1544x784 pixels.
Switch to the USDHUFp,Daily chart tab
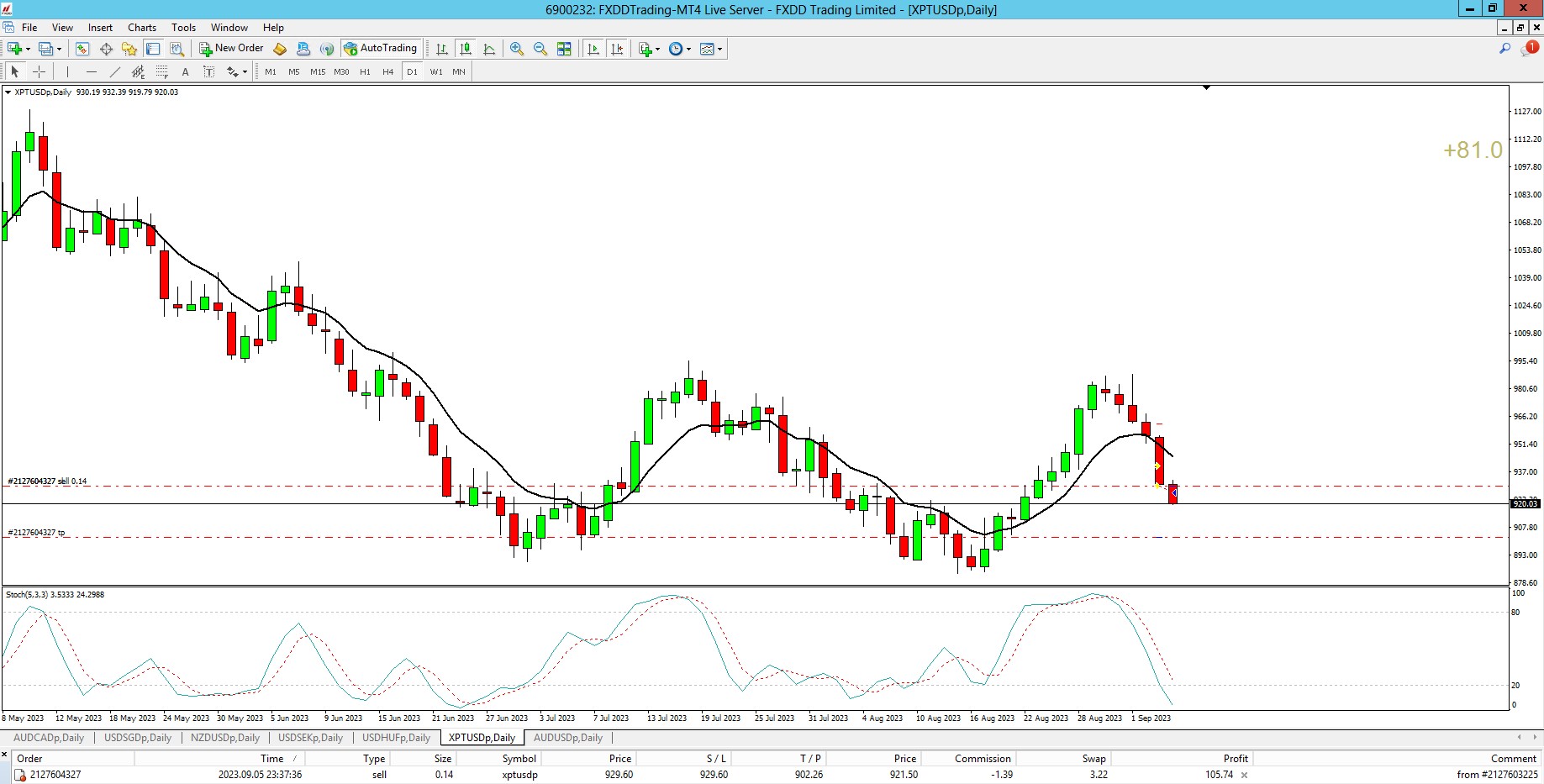(396, 738)
